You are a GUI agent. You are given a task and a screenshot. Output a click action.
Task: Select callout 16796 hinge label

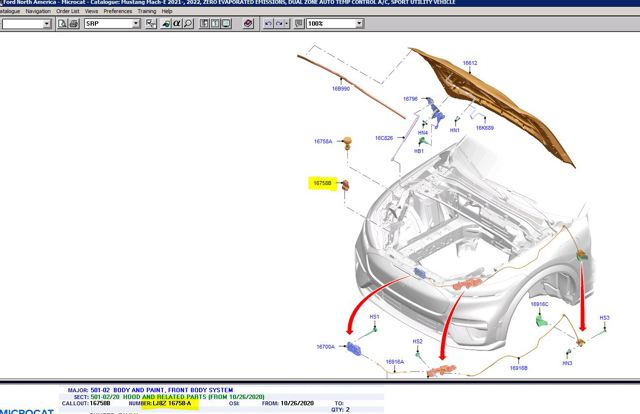click(x=410, y=99)
